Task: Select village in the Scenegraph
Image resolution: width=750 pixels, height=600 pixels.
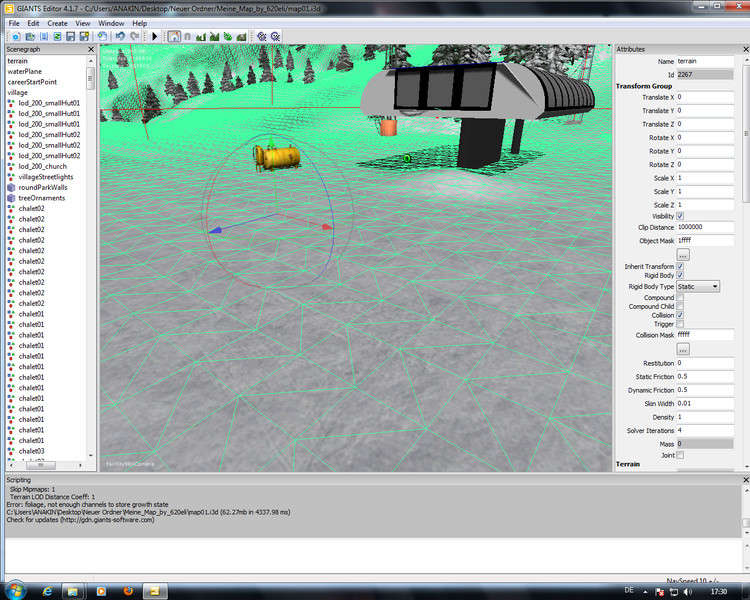Action: (x=18, y=93)
